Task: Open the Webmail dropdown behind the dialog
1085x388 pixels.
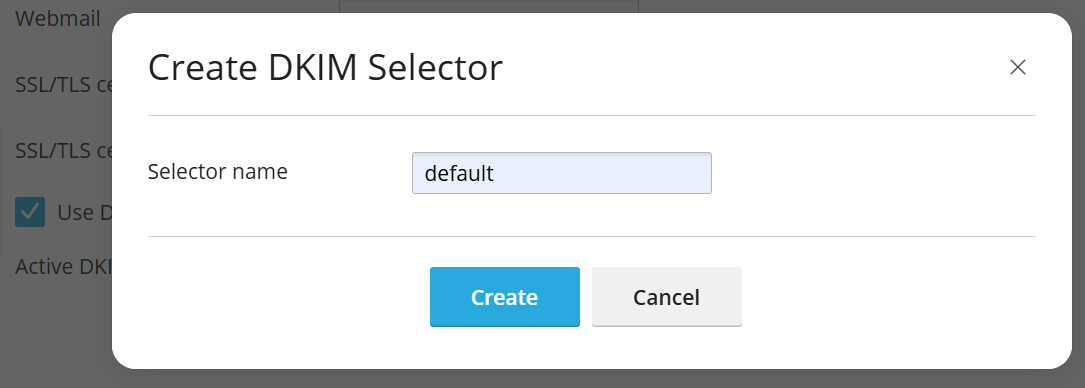Action: pyautogui.click(x=489, y=6)
